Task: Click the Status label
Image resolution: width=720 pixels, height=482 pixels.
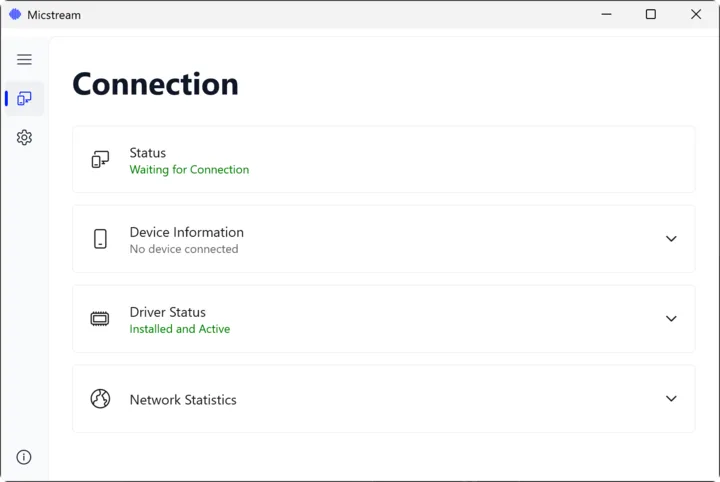Action: point(147,153)
